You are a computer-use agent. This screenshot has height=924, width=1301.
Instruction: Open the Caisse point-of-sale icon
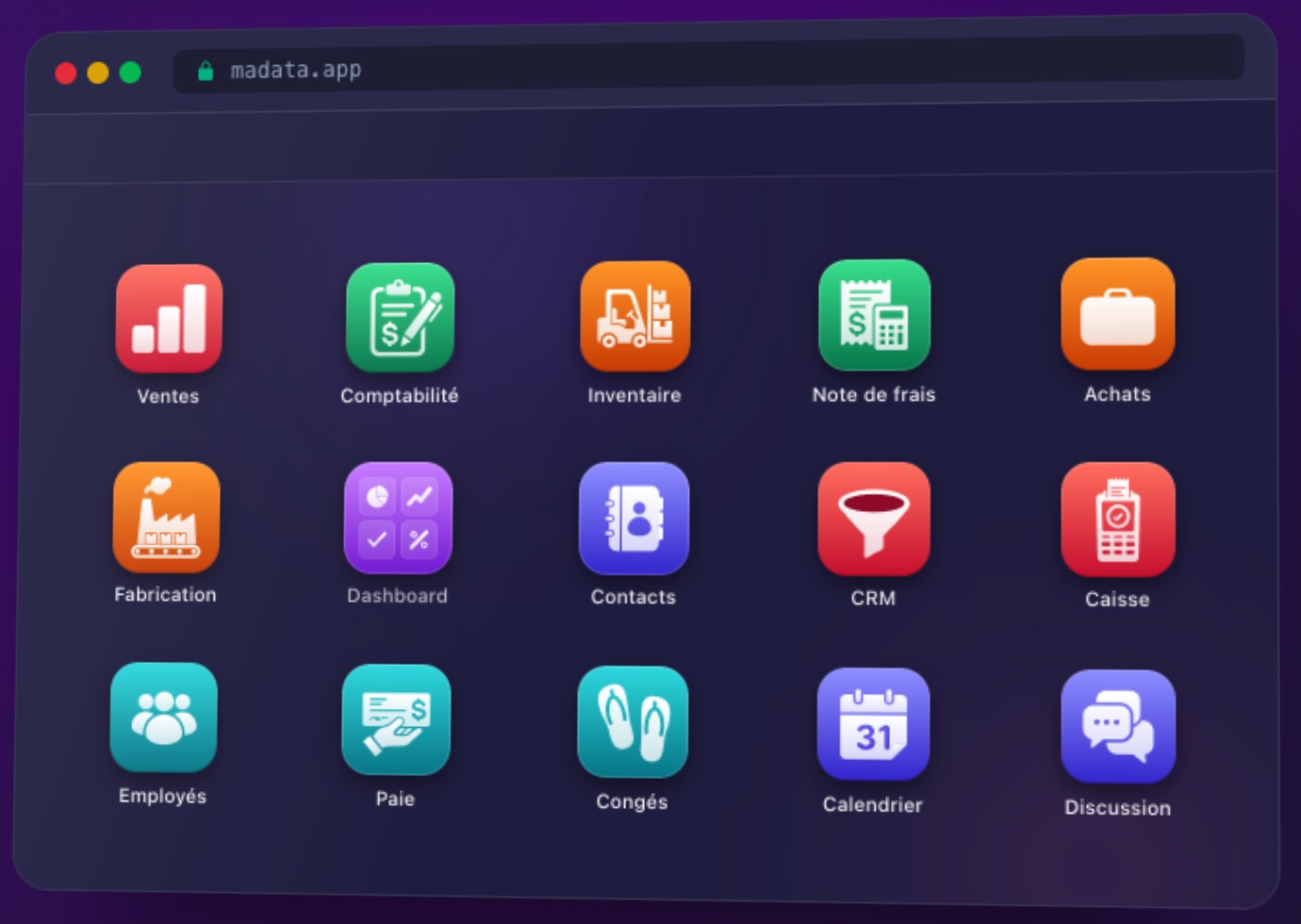(x=1118, y=520)
